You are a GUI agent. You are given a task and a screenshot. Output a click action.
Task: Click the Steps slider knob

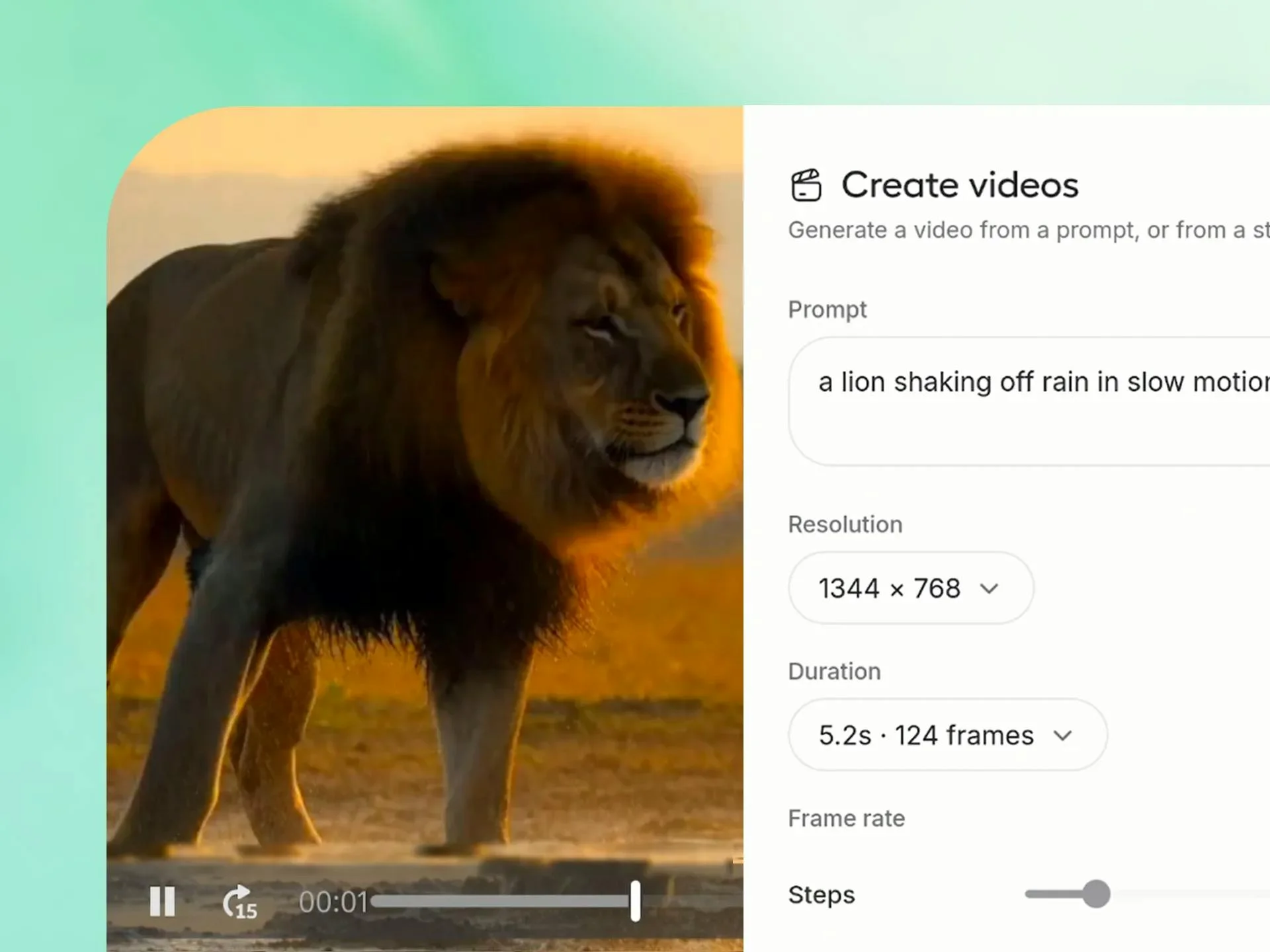[x=1096, y=894]
